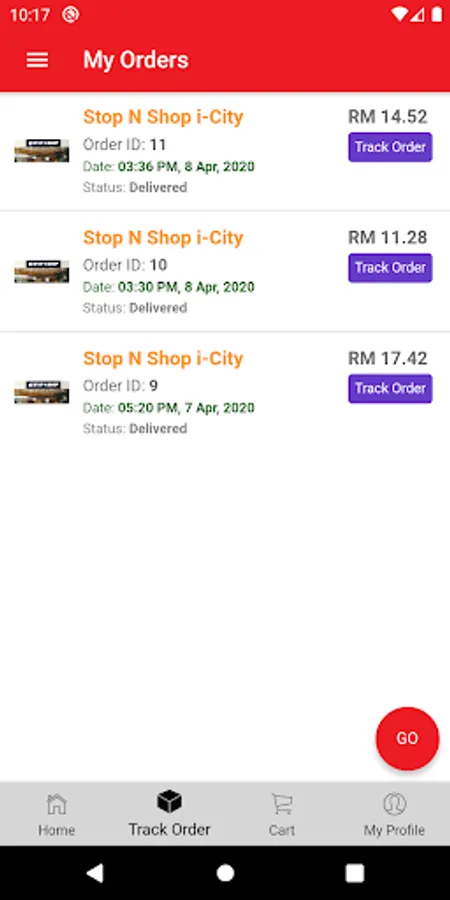Open store thumbnail for Order ID 11
This screenshot has height=900, width=450.
tap(42, 151)
